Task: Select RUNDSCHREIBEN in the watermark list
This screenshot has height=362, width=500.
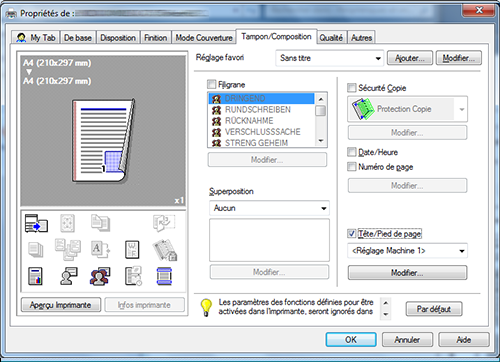Action: tap(261, 109)
